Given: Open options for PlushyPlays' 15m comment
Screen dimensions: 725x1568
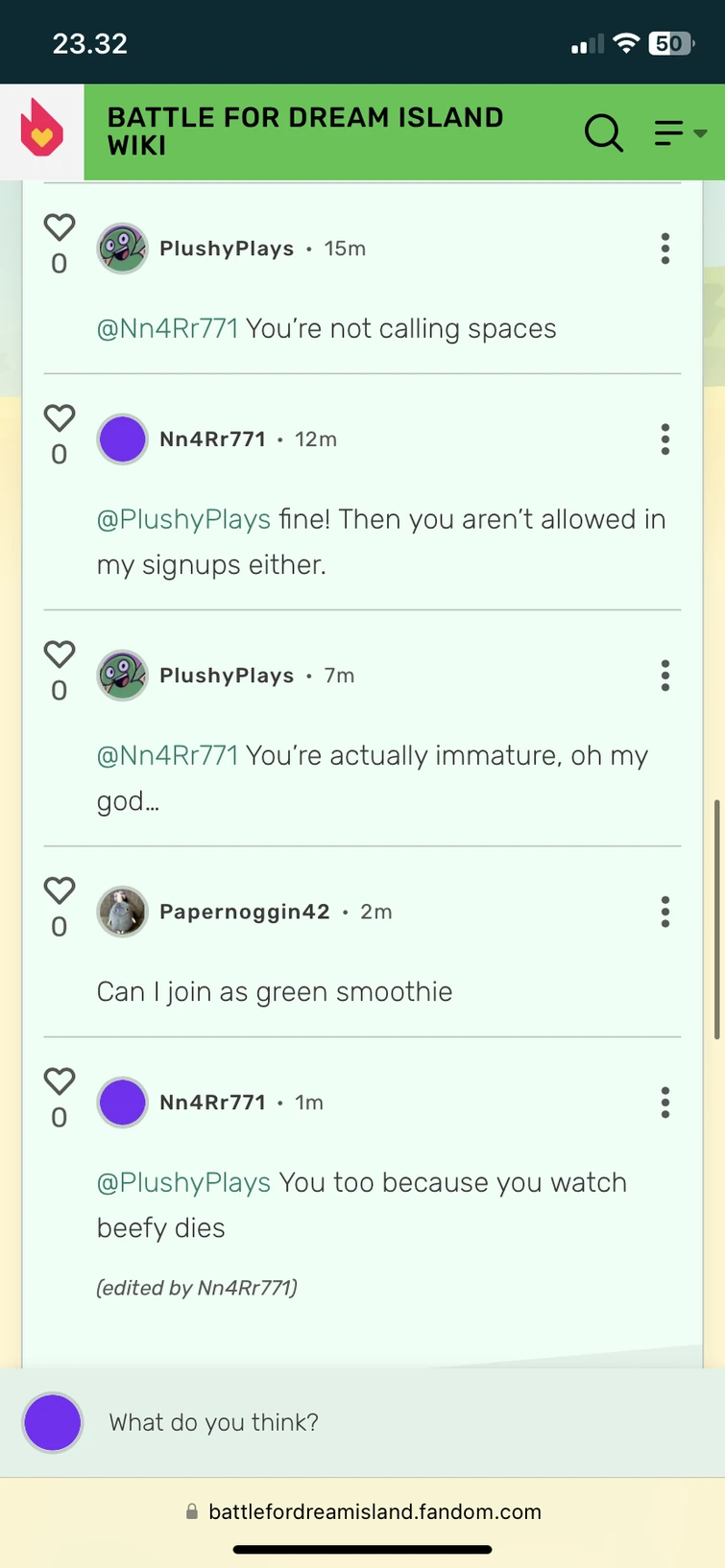Looking at the screenshot, I should pos(665,249).
